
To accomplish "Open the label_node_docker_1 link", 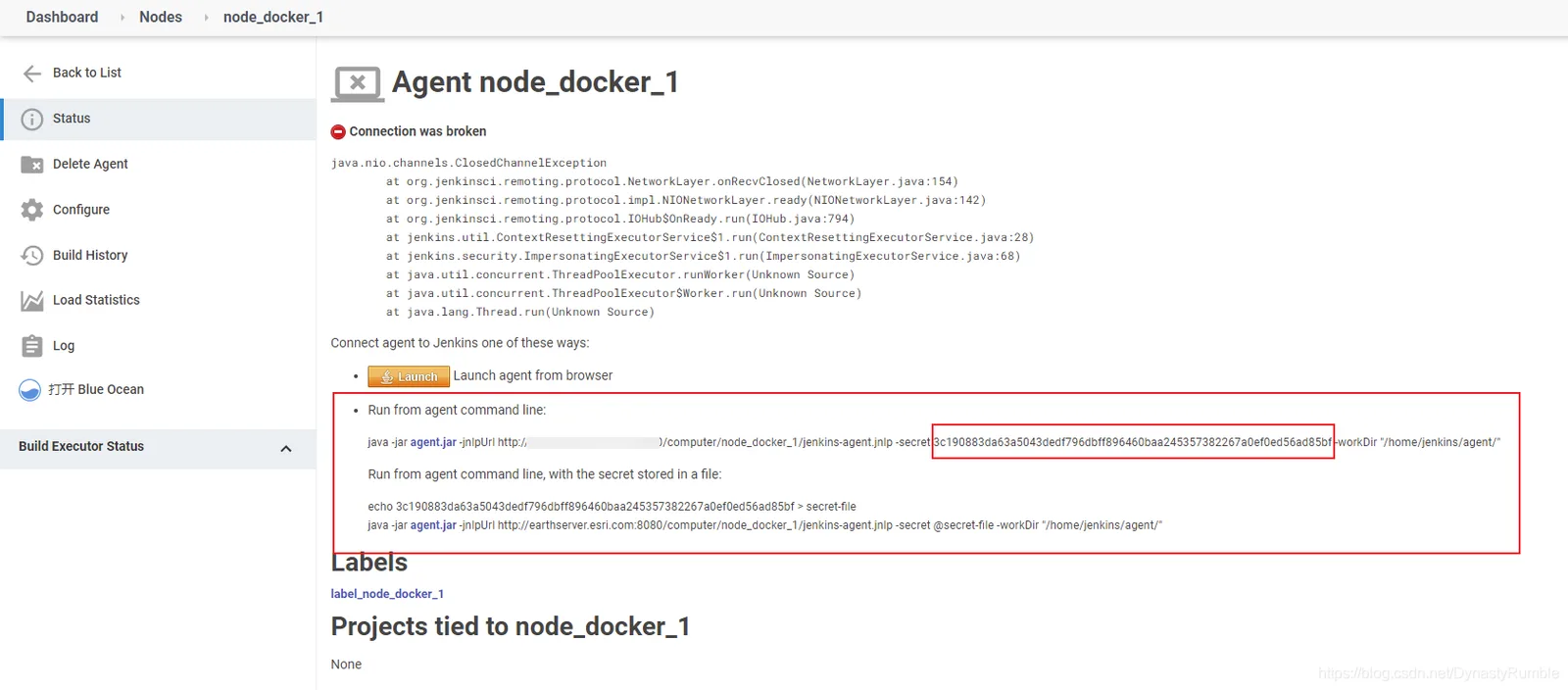I will coord(387,594).
